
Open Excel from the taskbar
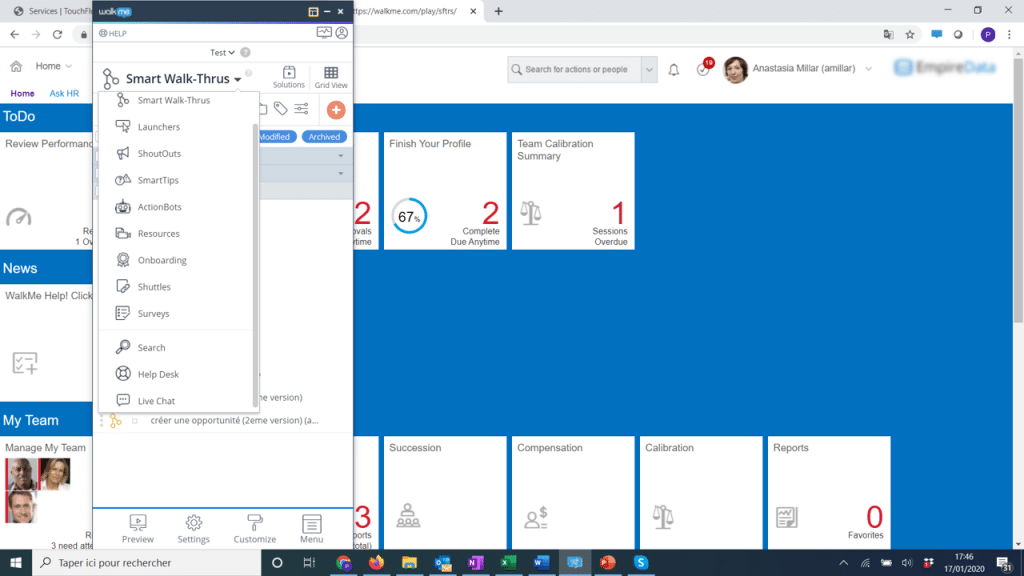point(508,562)
